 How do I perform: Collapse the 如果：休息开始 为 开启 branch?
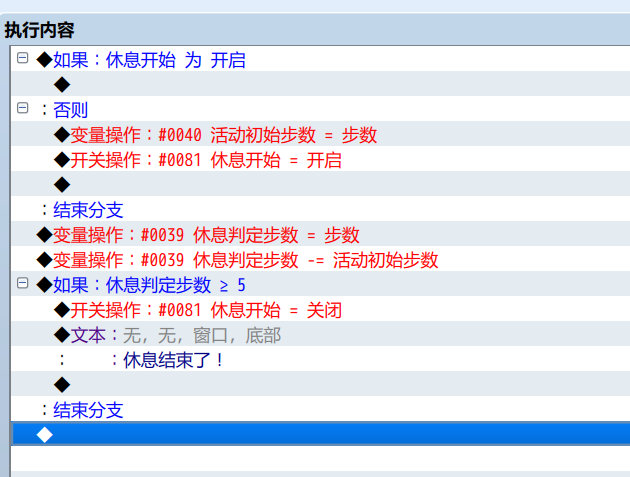(22, 58)
